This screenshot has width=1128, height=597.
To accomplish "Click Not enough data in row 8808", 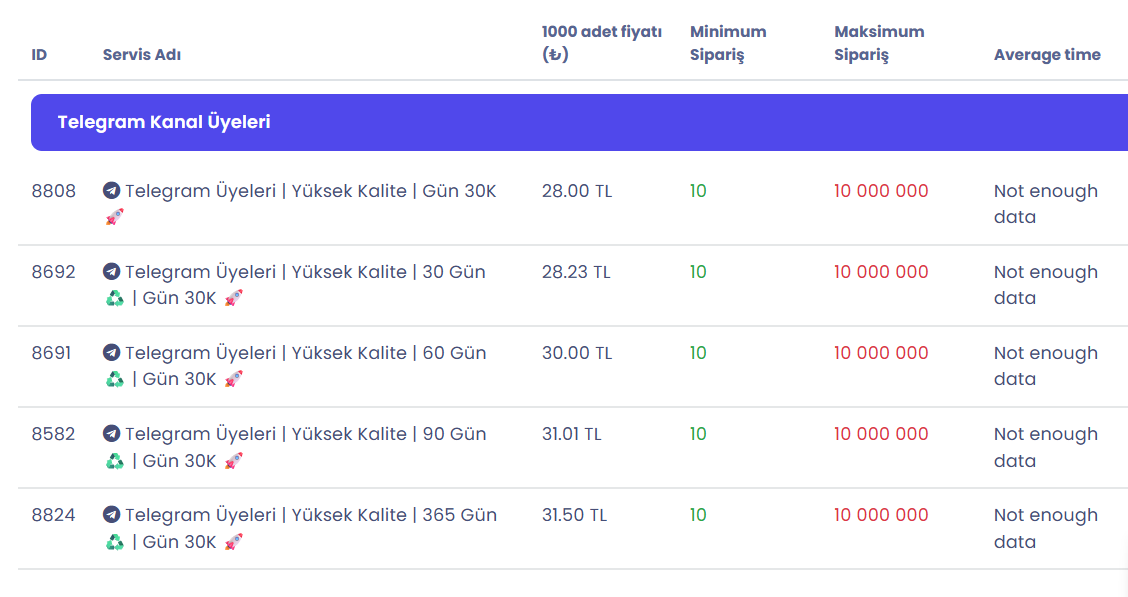I will tap(1046, 204).
